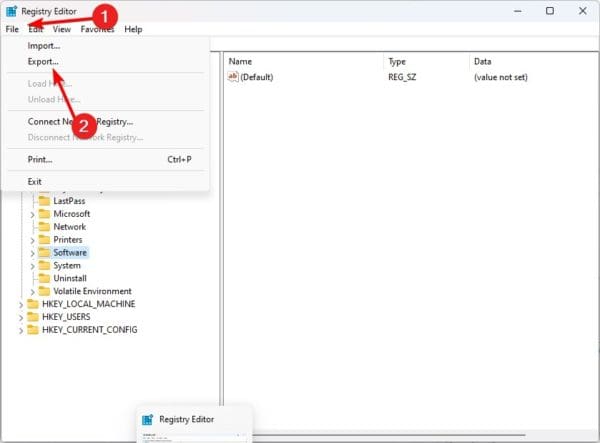
Task: Click the HKEY_USERS label
Action: pos(66,317)
